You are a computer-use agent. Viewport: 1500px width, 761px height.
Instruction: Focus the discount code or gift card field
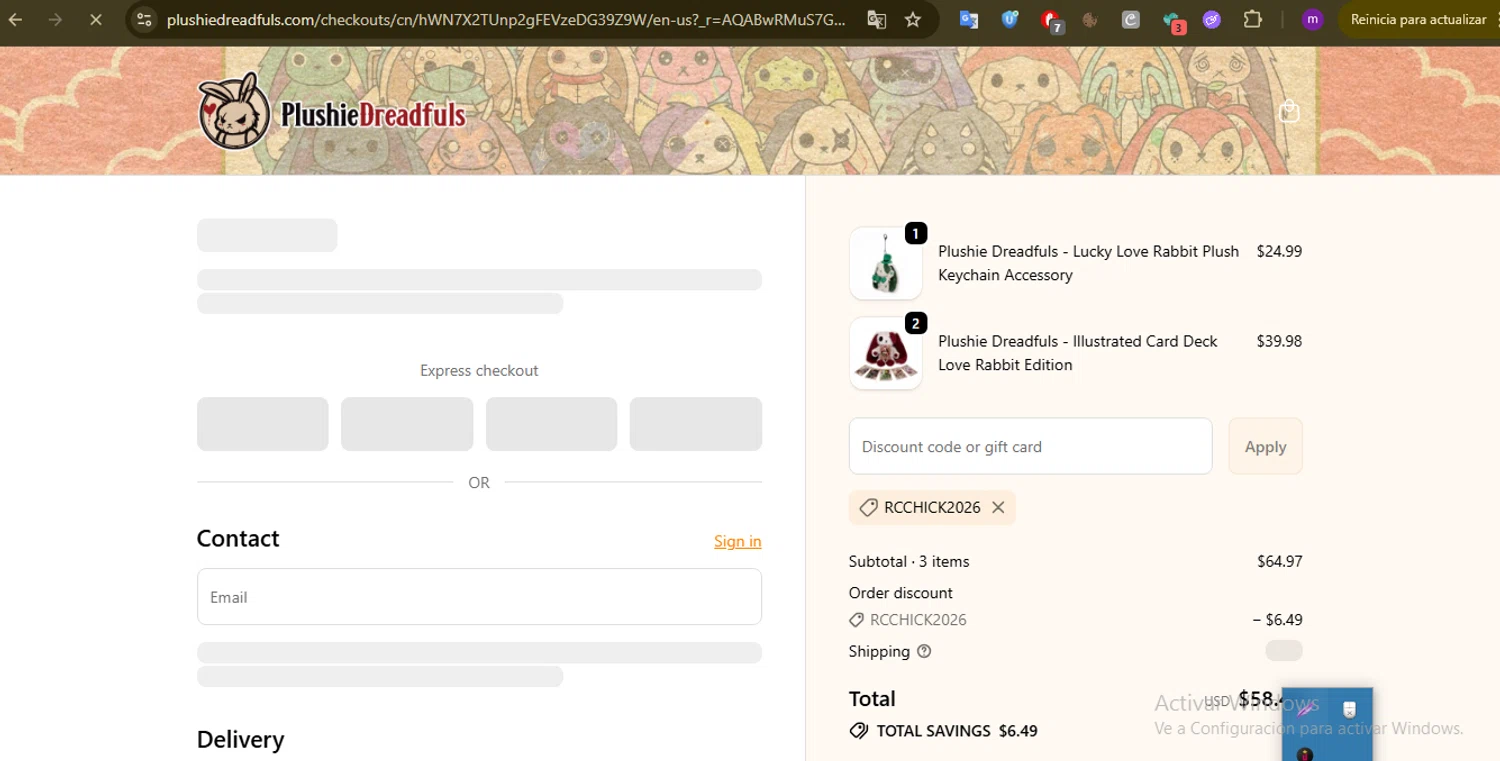pos(1030,446)
